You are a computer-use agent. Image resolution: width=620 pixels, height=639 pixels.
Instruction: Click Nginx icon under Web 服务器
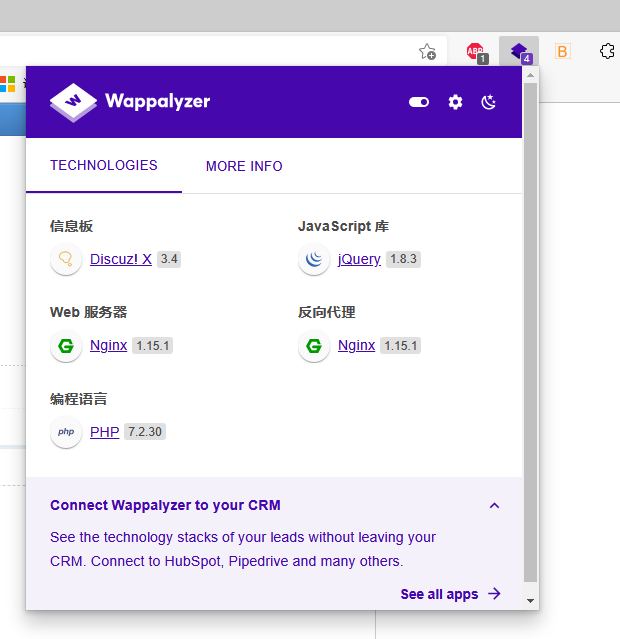[x=66, y=346]
